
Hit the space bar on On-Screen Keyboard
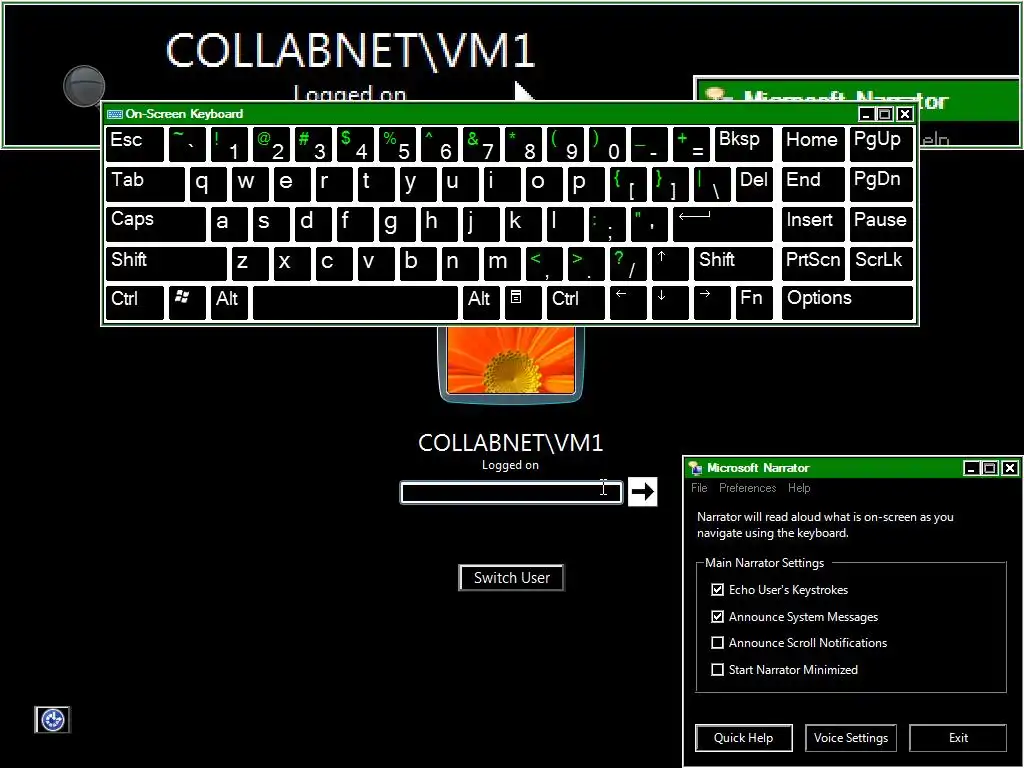[355, 302]
